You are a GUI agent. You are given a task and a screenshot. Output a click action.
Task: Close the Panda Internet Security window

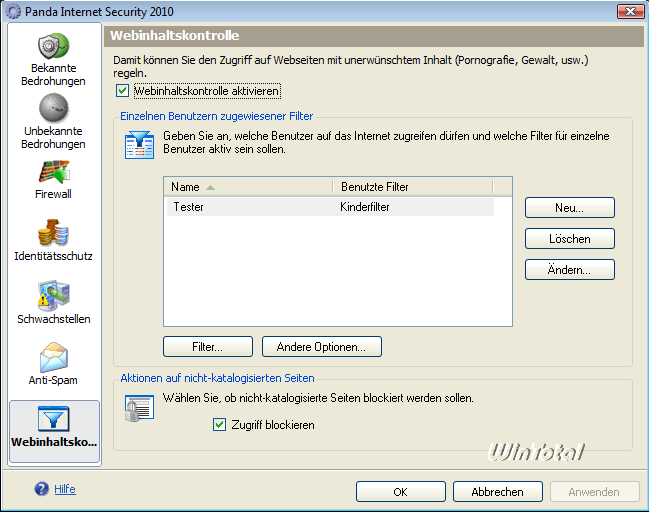point(630,11)
